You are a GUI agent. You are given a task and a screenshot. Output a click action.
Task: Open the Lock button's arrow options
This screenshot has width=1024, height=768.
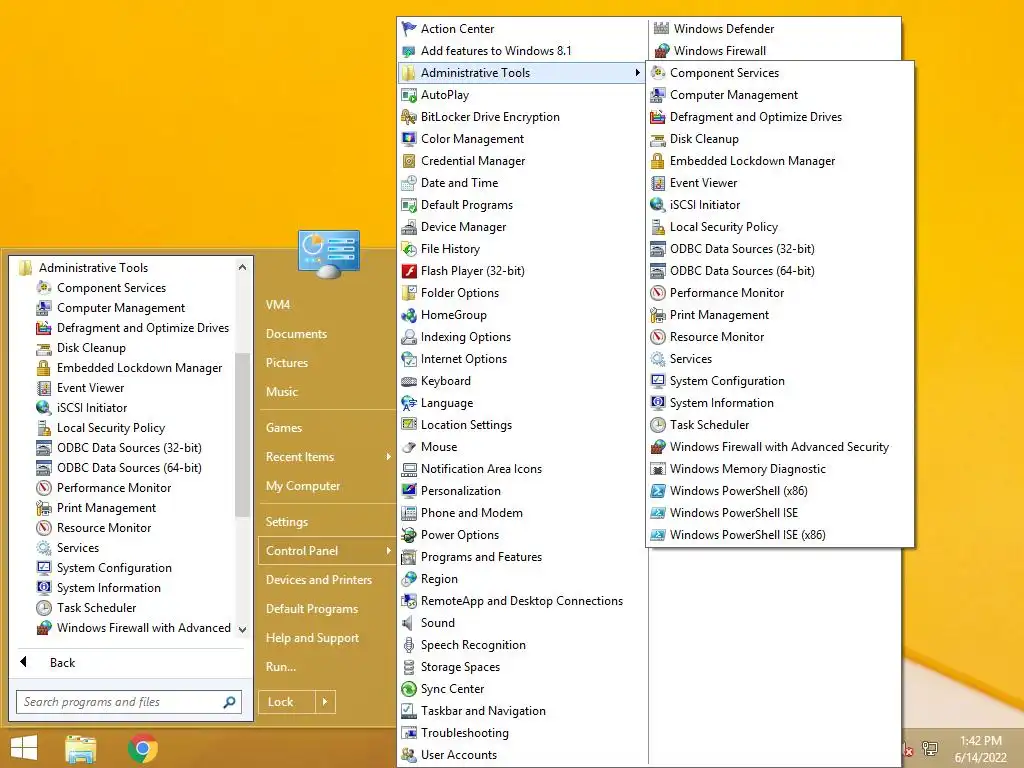325,702
